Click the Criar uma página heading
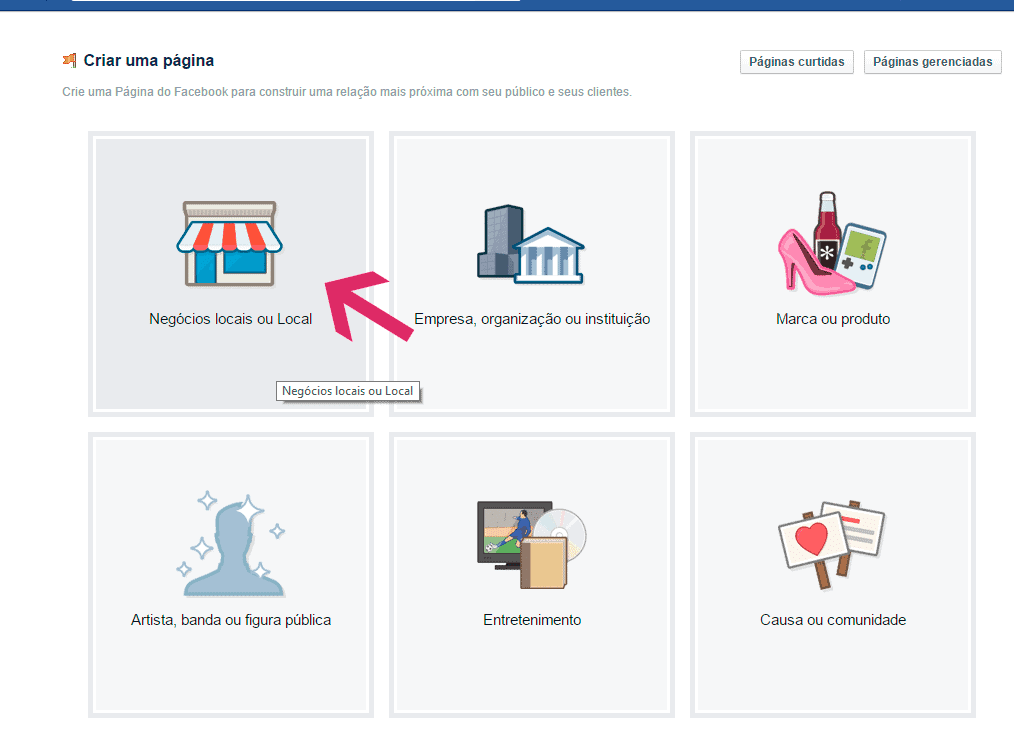 pos(148,61)
